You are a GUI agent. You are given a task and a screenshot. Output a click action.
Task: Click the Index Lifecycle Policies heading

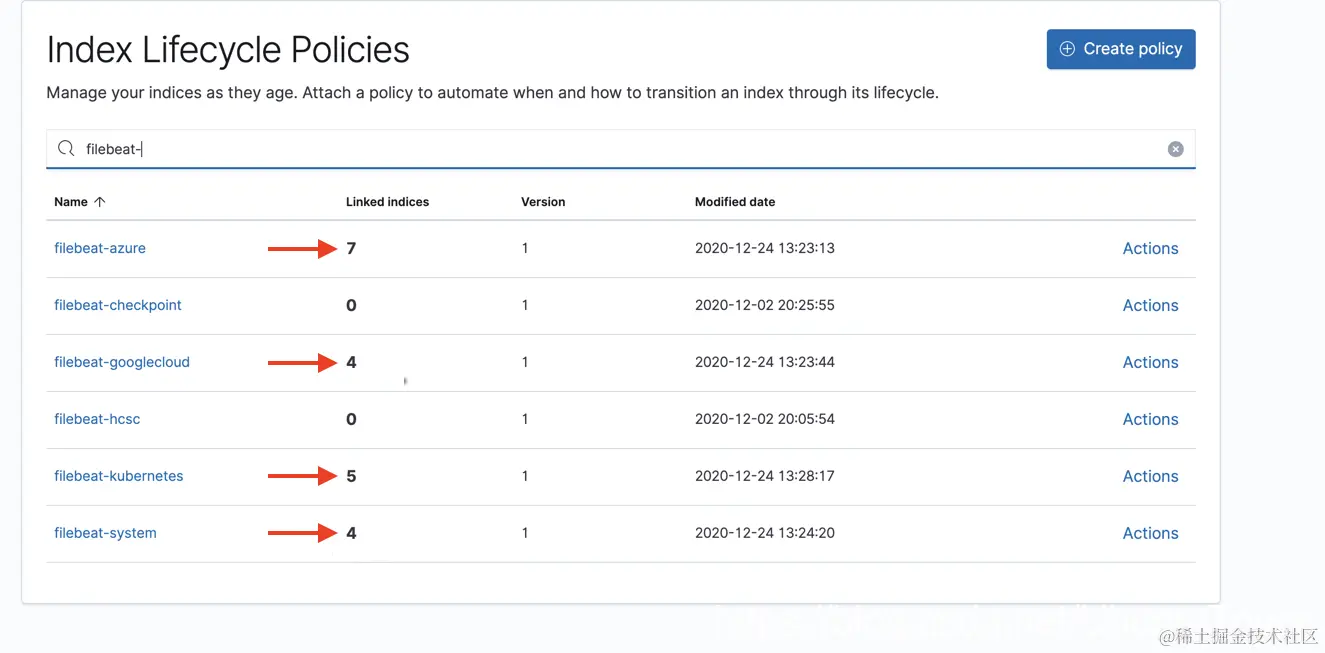tap(228, 50)
